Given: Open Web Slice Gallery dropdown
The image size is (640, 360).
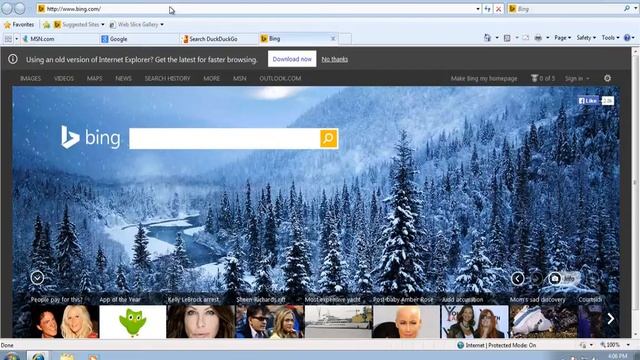Looking at the screenshot, I should click(136, 24).
